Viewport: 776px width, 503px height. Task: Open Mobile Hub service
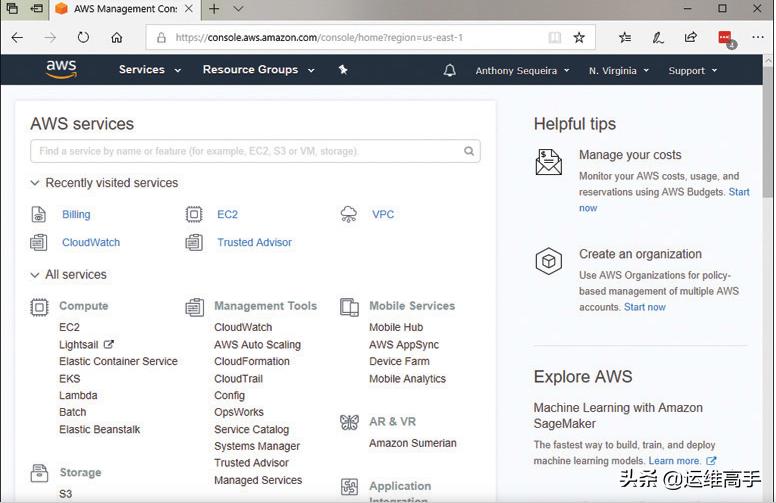(x=396, y=327)
